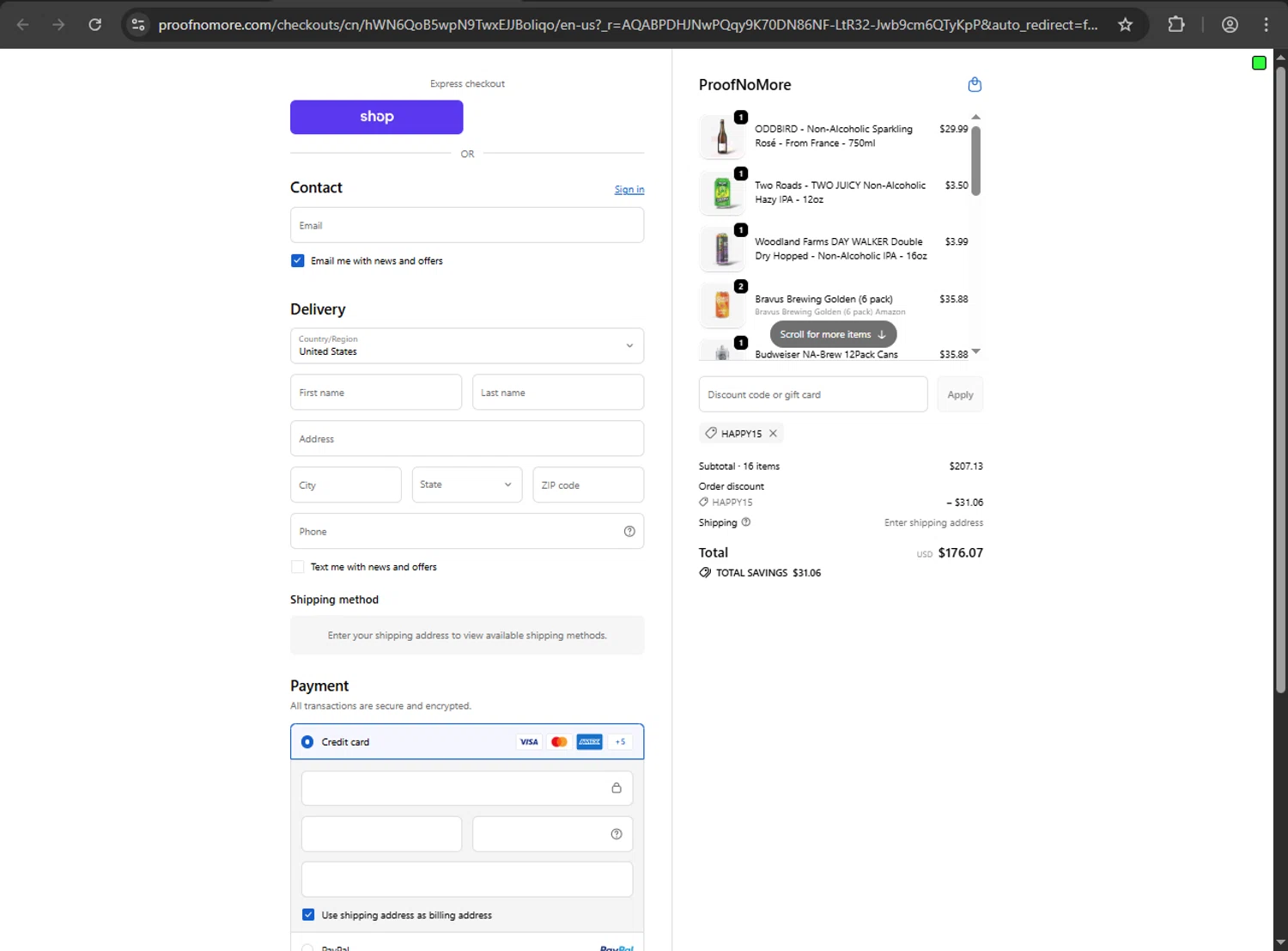Open the browser three-dot menu

coord(1266,24)
